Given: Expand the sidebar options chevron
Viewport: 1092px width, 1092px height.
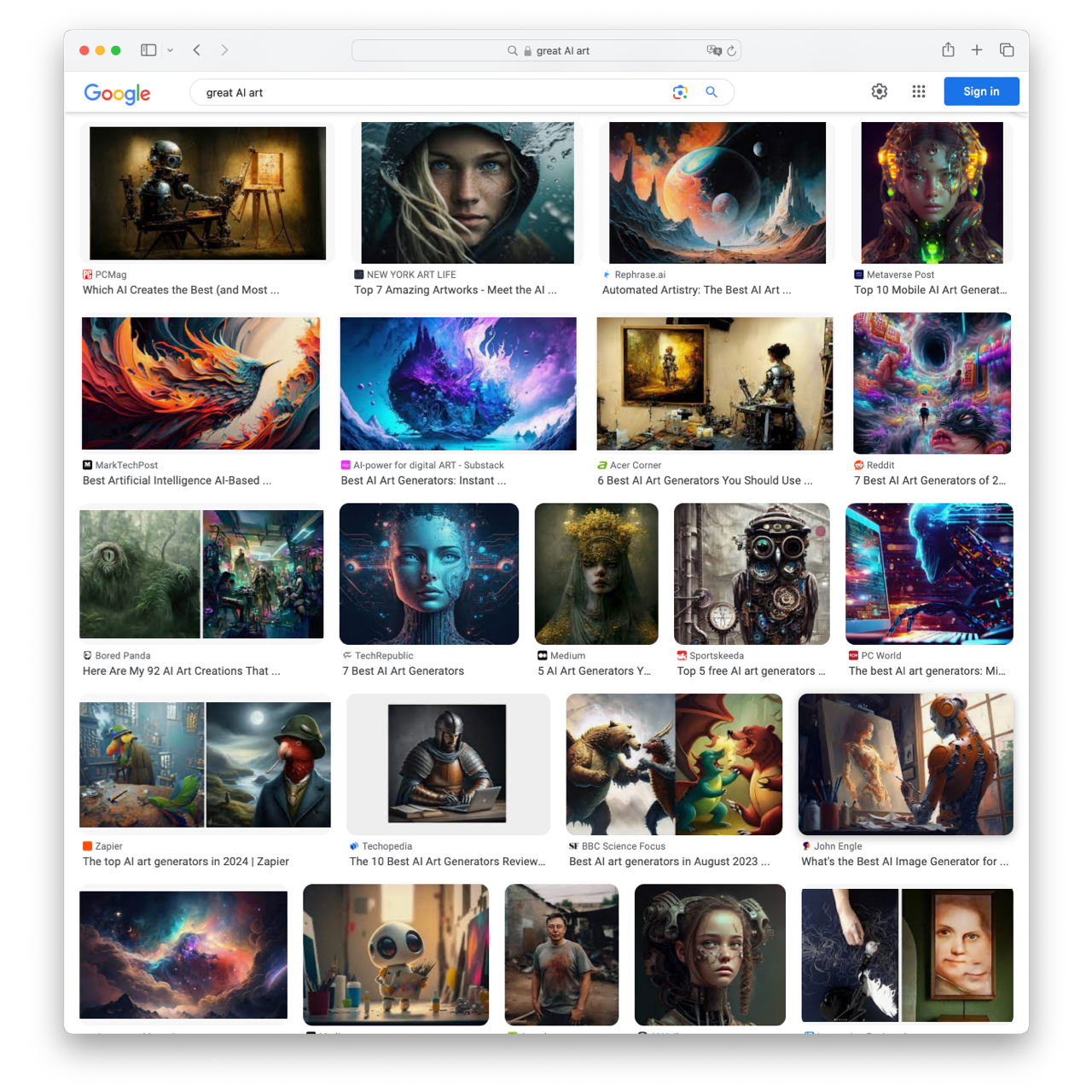Looking at the screenshot, I should [170, 50].
